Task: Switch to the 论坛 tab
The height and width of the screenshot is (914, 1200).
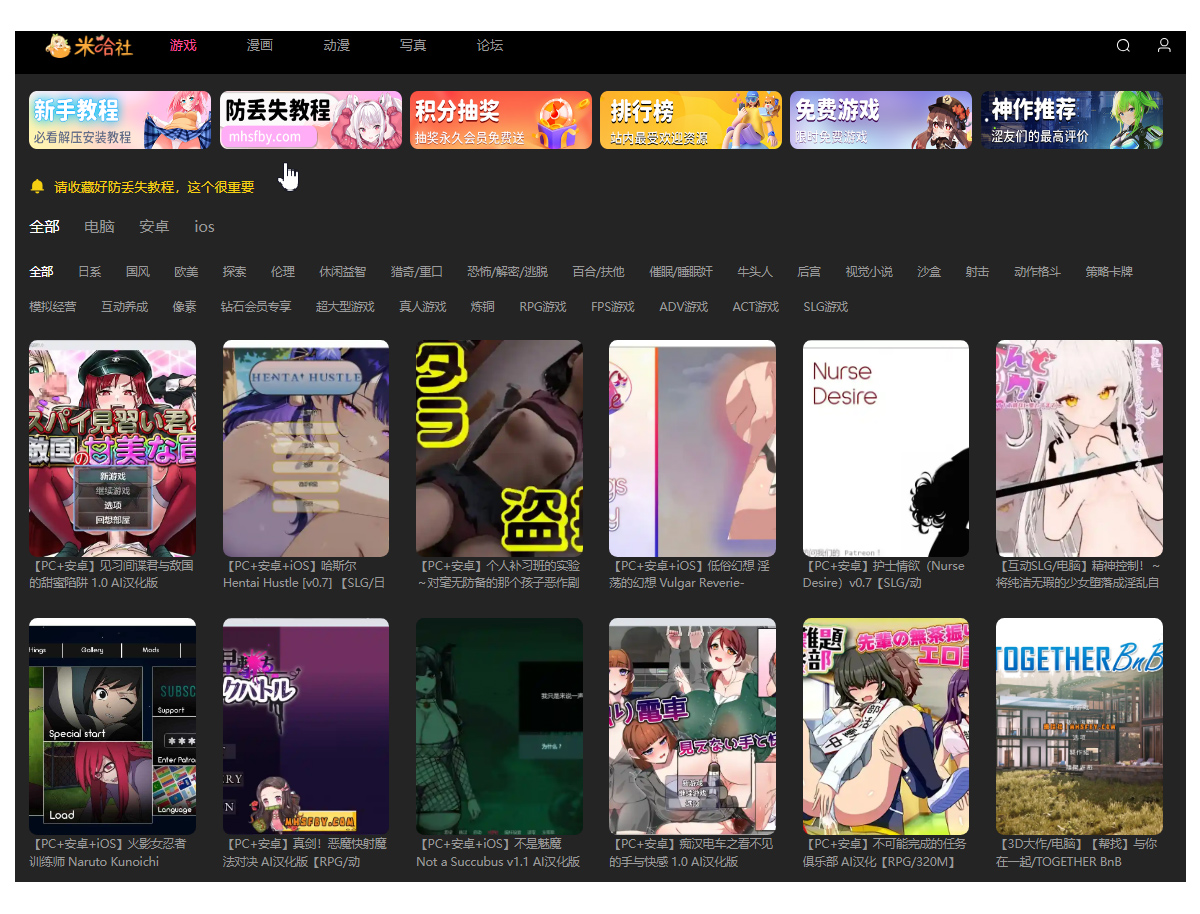Action: coord(489,45)
